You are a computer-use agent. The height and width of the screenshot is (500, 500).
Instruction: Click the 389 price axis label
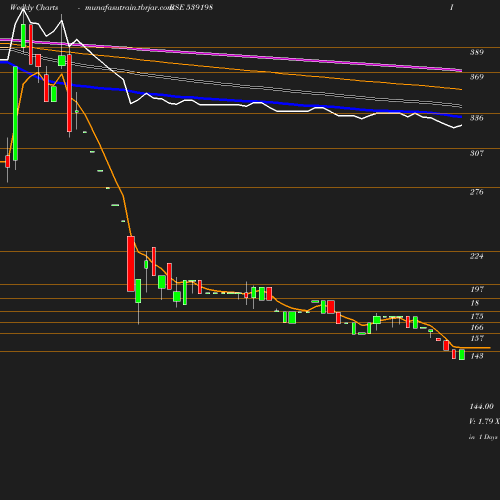click(477, 52)
